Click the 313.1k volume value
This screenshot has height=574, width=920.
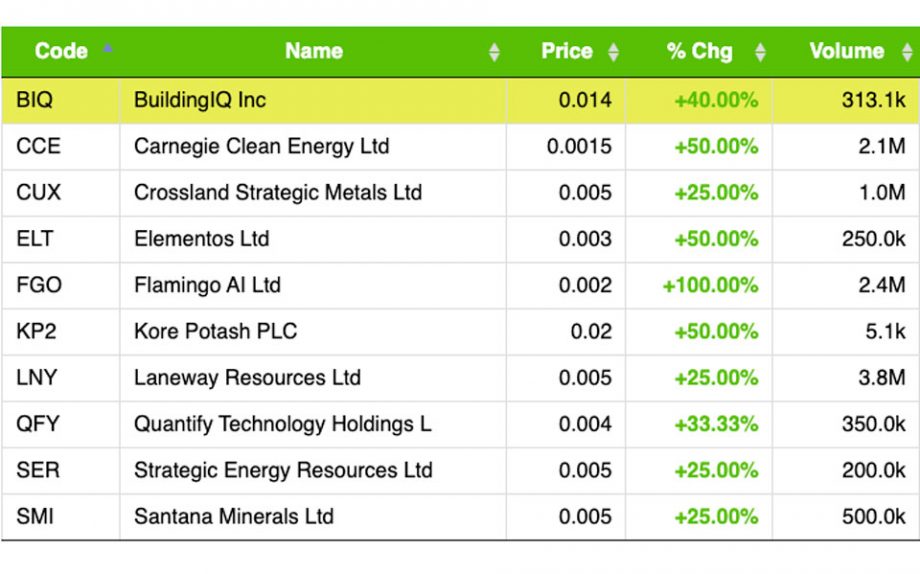pyautogui.click(x=874, y=100)
